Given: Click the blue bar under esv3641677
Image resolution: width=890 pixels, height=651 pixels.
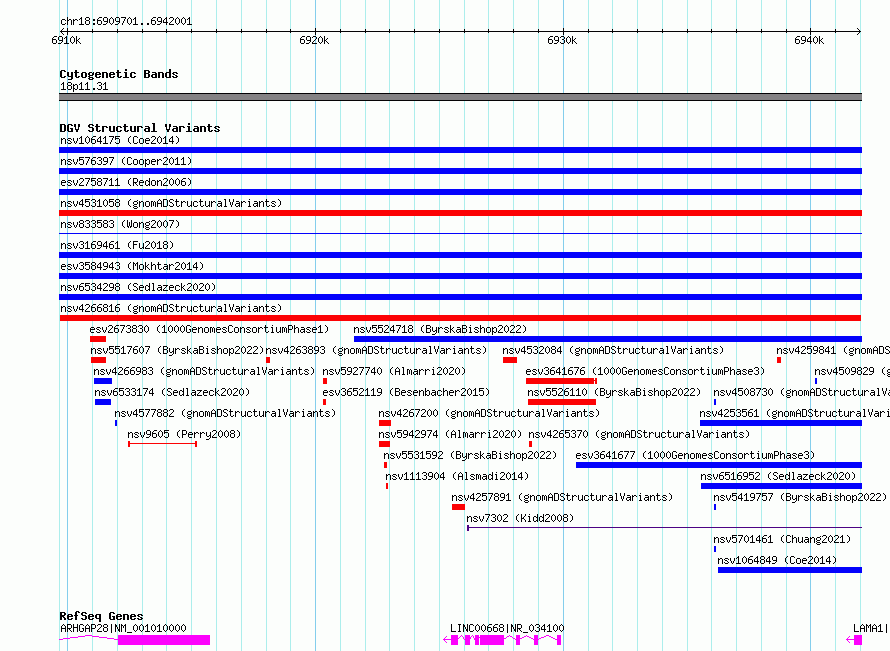Looking at the screenshot, I should coord(719,465).
